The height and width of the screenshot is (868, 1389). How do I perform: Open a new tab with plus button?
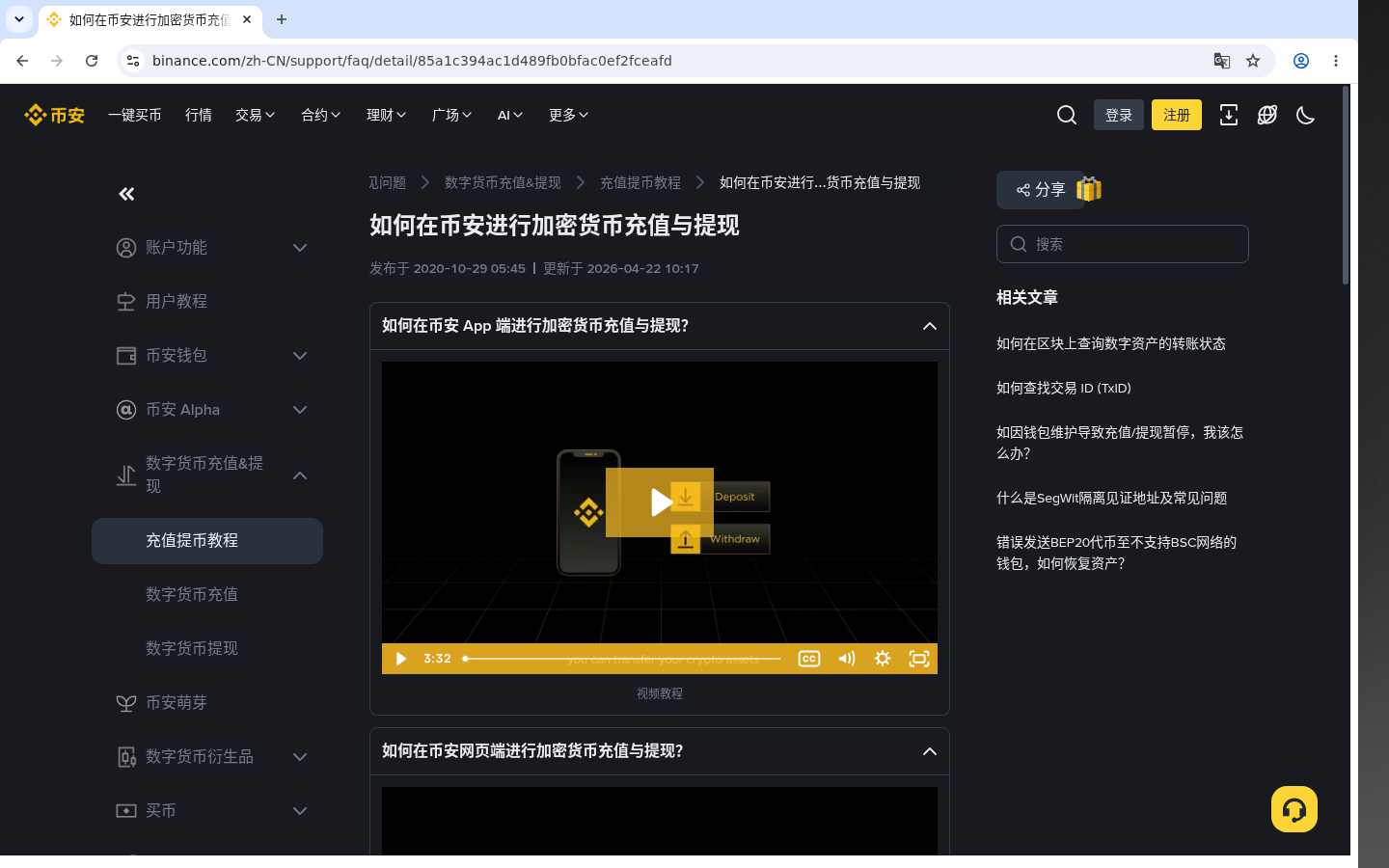point(282,19)
